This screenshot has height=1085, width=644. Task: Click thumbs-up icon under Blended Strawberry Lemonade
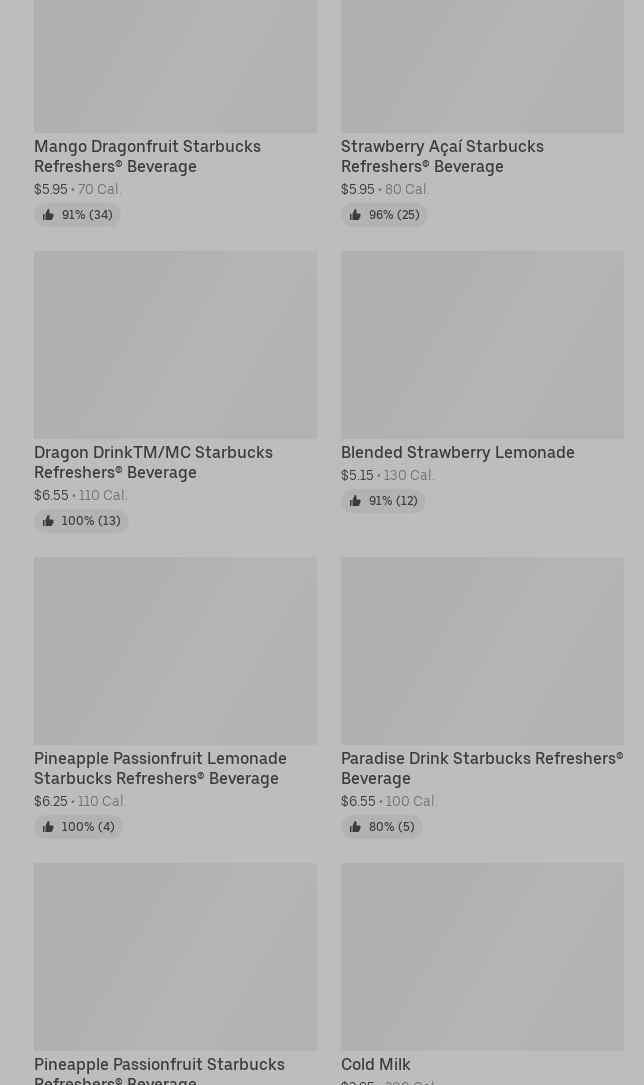tap(355, 501)
